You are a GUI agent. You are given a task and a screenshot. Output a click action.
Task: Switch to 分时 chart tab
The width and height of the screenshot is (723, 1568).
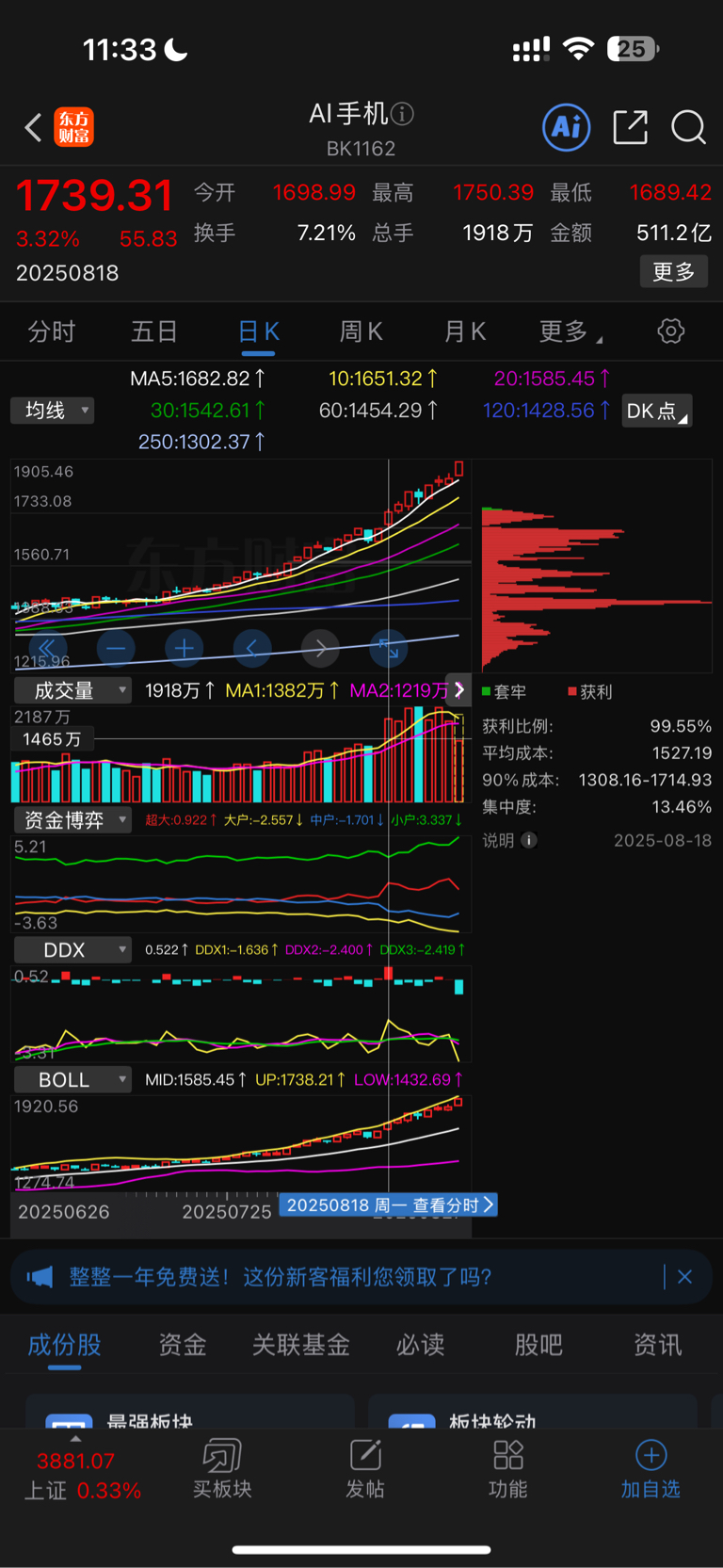[x=51, y=331]
